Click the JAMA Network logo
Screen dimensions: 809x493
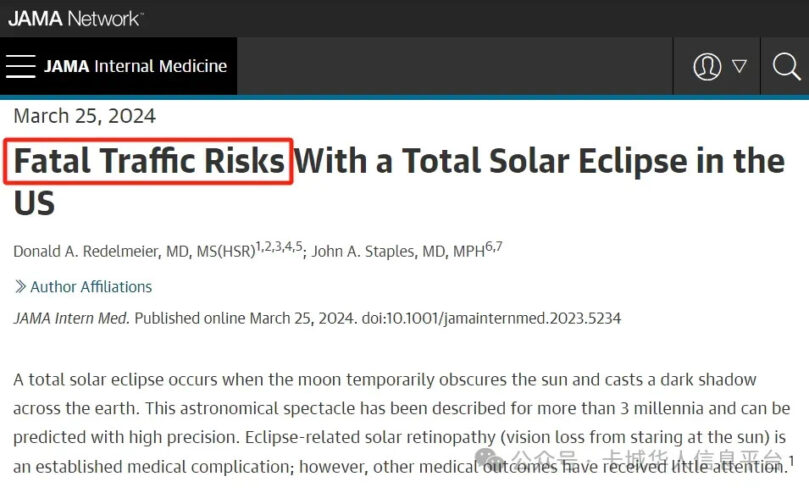coord(75,19)
